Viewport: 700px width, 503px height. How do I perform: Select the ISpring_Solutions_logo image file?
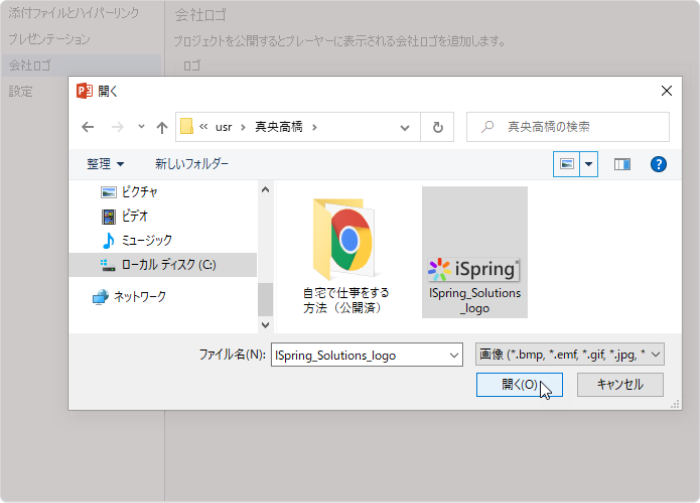point(475,252)
